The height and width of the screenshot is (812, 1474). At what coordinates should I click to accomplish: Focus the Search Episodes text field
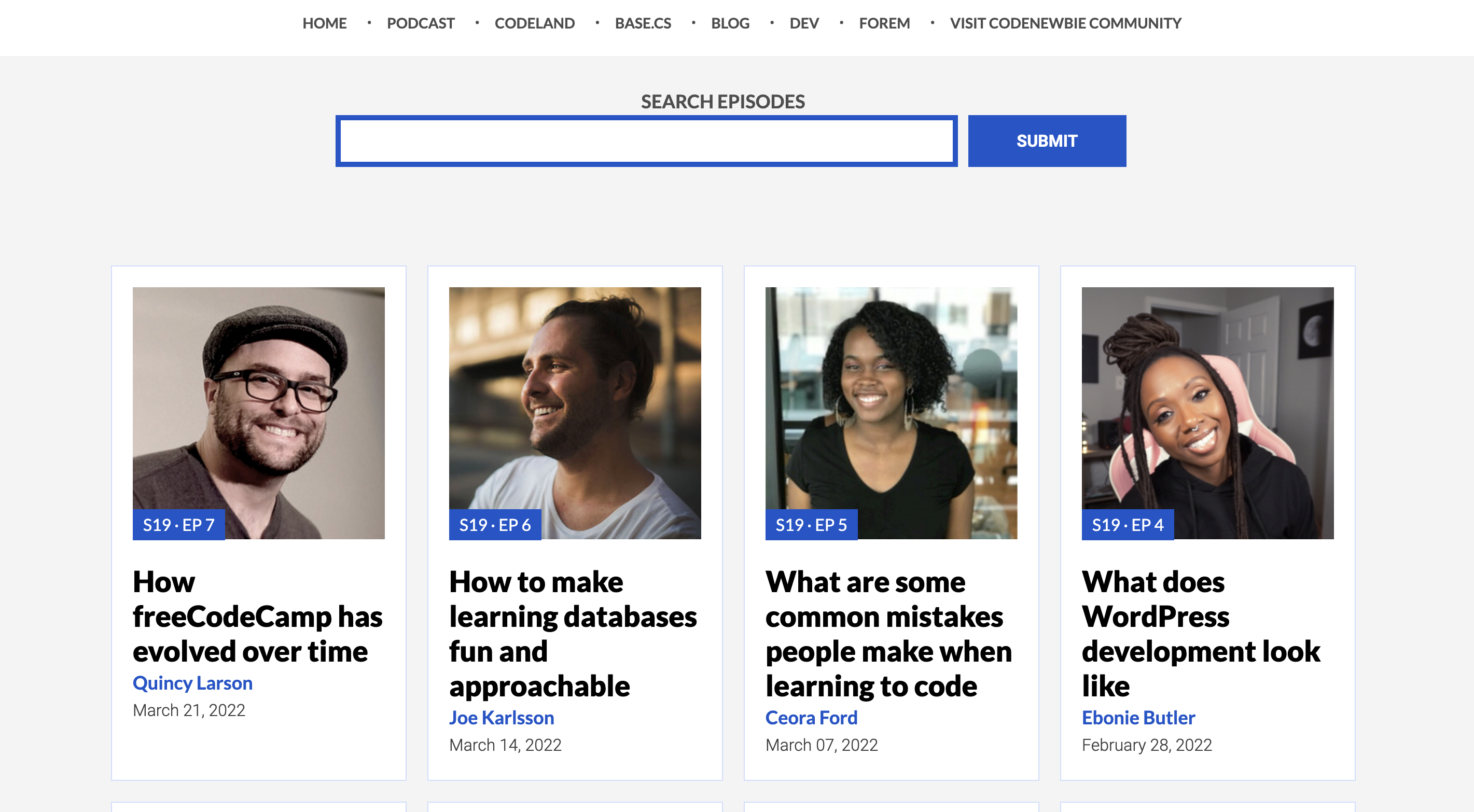pos(646,141)
